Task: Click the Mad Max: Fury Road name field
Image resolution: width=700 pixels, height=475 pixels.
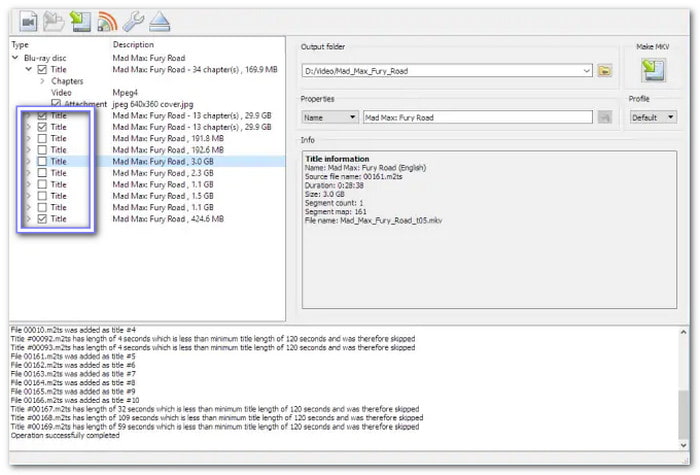Action: tap(478, 117)
